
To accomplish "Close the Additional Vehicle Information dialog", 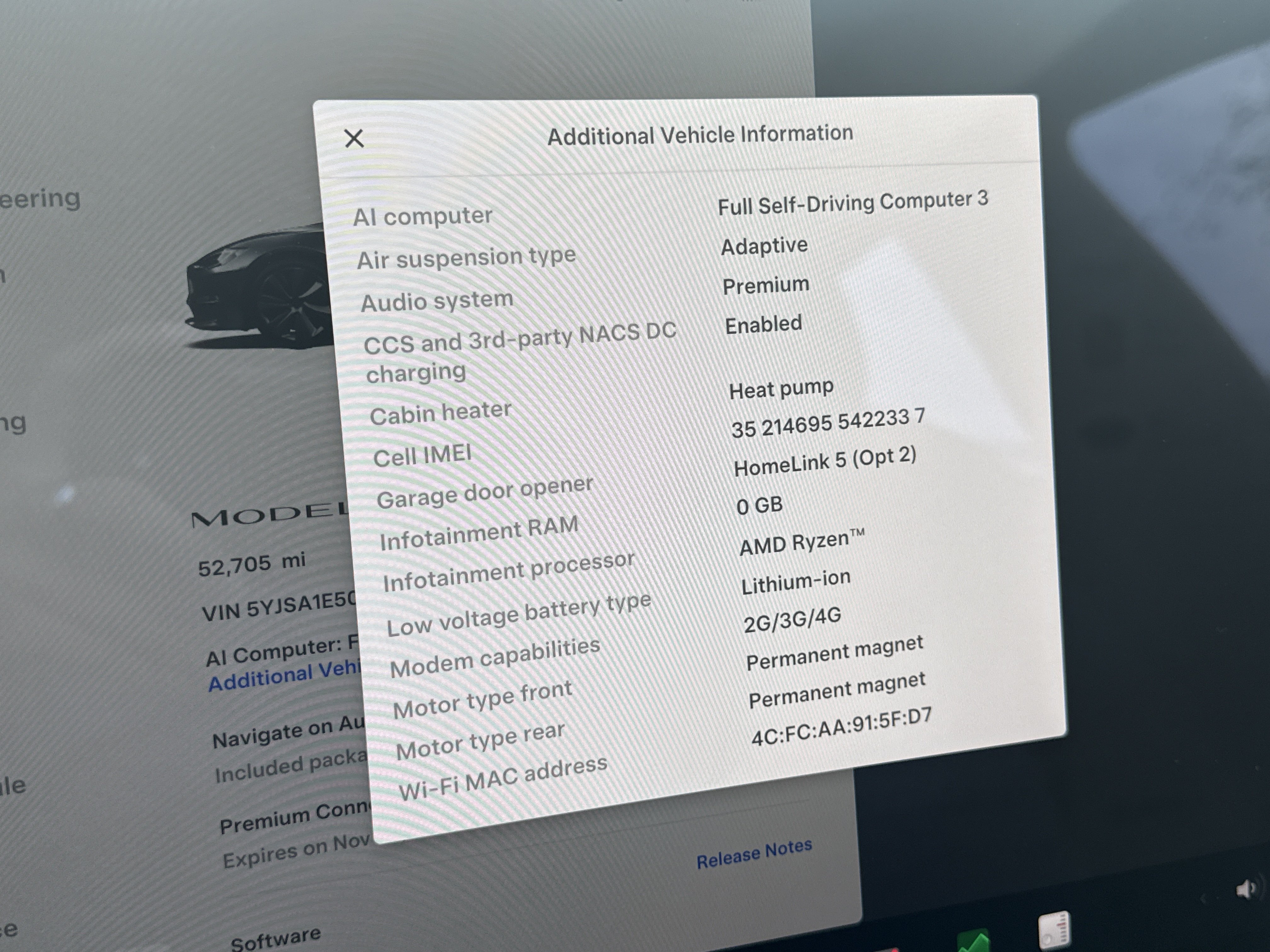I will point(354,138).
